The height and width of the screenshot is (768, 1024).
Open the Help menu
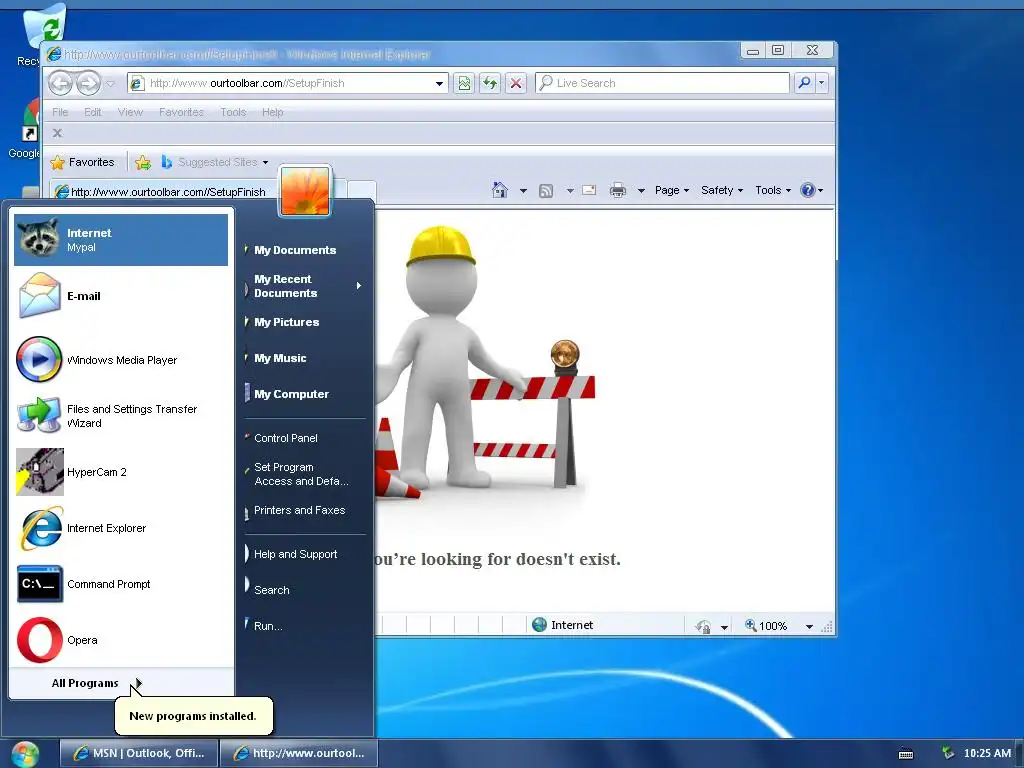click(273, 112)
